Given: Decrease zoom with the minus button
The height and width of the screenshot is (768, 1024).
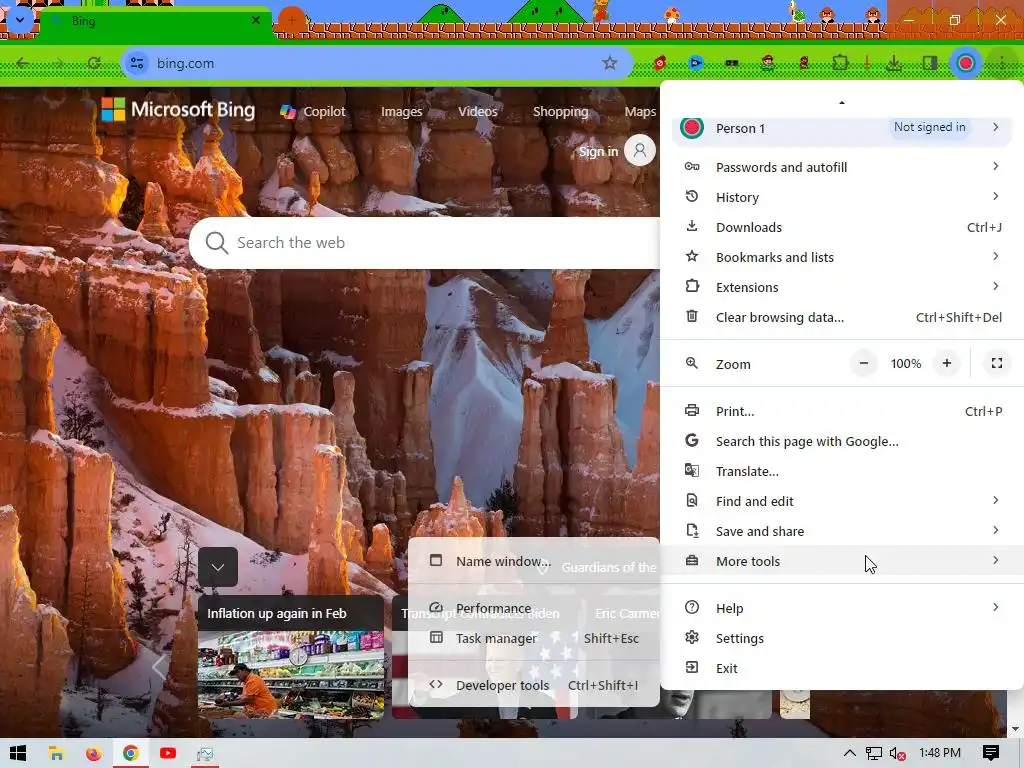Looking at the screenshot, I should click(863, 363).
